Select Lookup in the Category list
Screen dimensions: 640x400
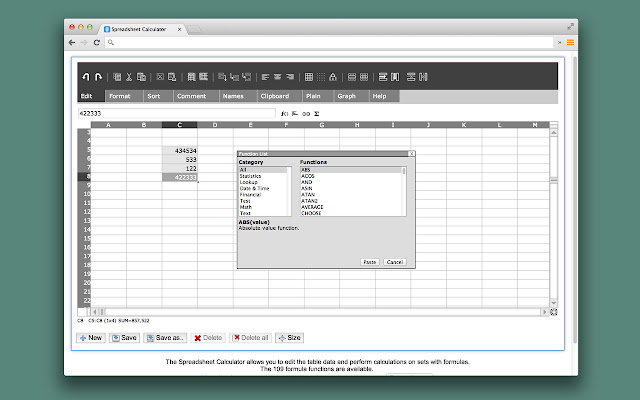(263, 182)
